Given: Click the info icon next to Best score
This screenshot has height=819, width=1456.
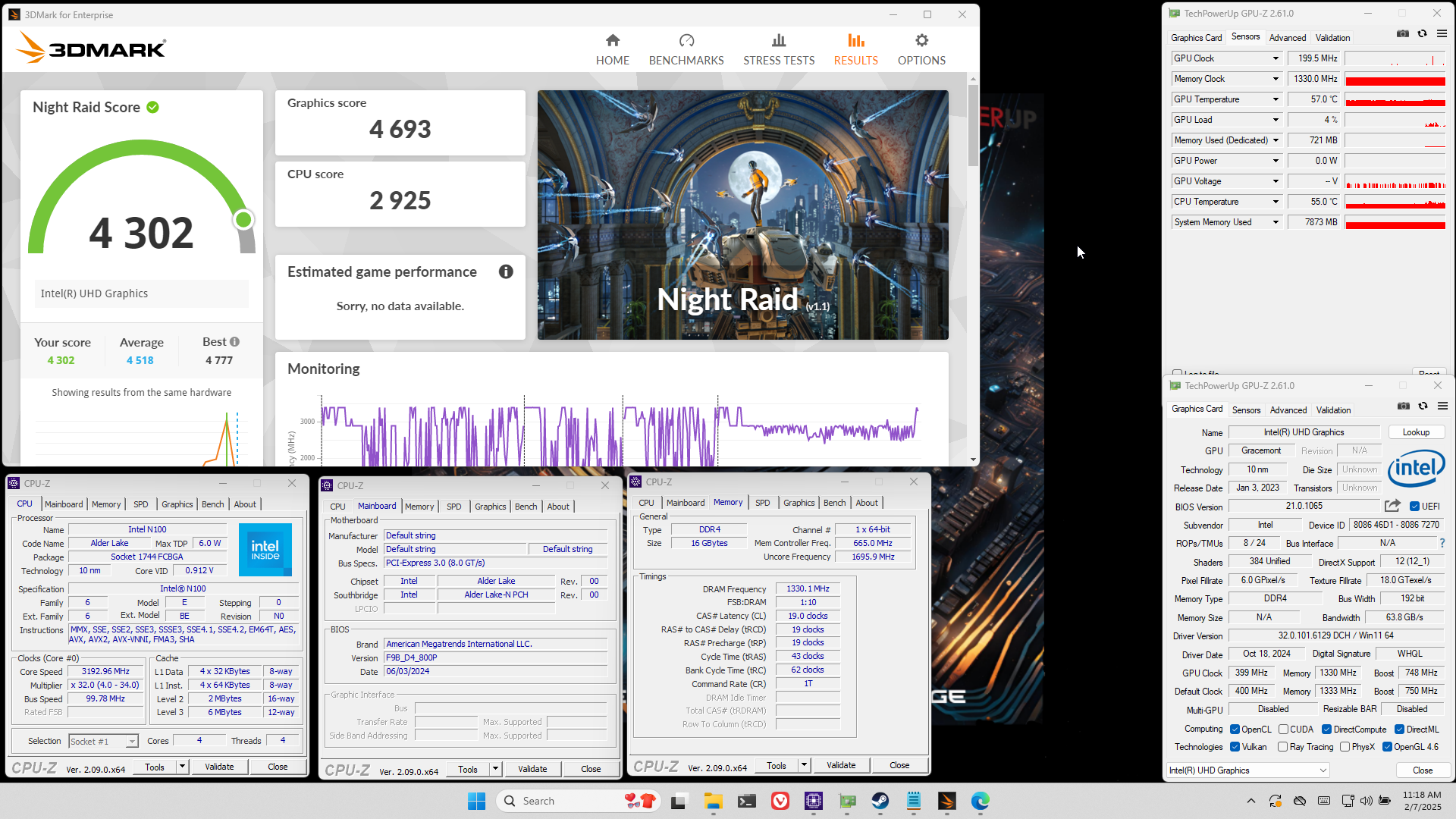Looking at the screenshot, I should [x=235, y=342].
